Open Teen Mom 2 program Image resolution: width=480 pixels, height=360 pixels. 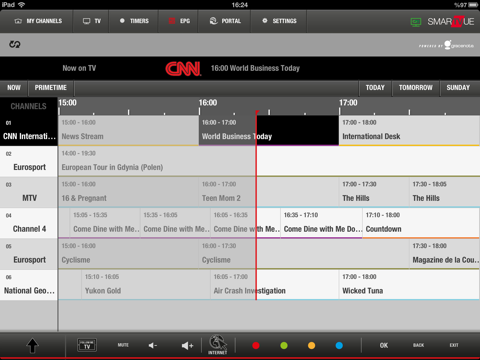(269, 193)
